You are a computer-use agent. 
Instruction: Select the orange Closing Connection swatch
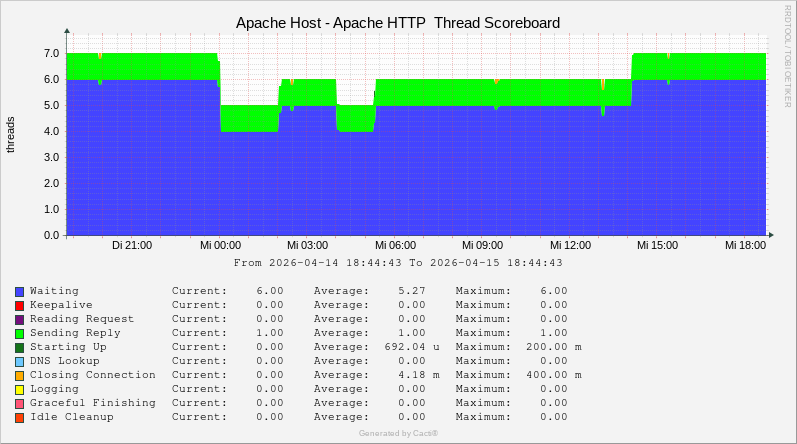pos(19,375)
